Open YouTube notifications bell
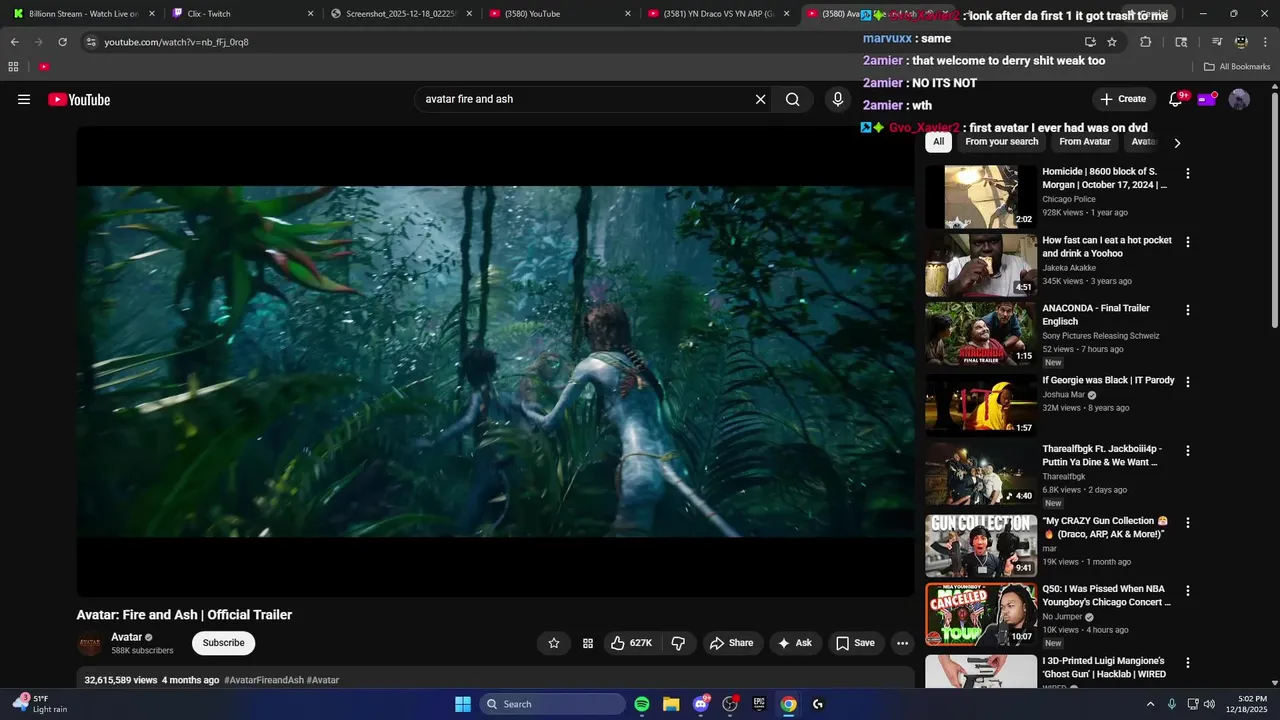This screenshot has width=1280, height=720. click(1176, 99)
